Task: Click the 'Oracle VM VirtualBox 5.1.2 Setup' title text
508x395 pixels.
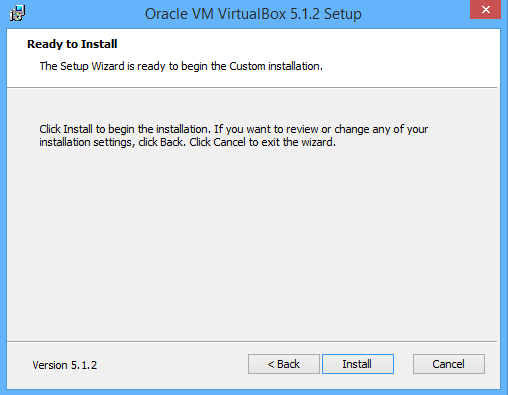Action: point(253,14)
